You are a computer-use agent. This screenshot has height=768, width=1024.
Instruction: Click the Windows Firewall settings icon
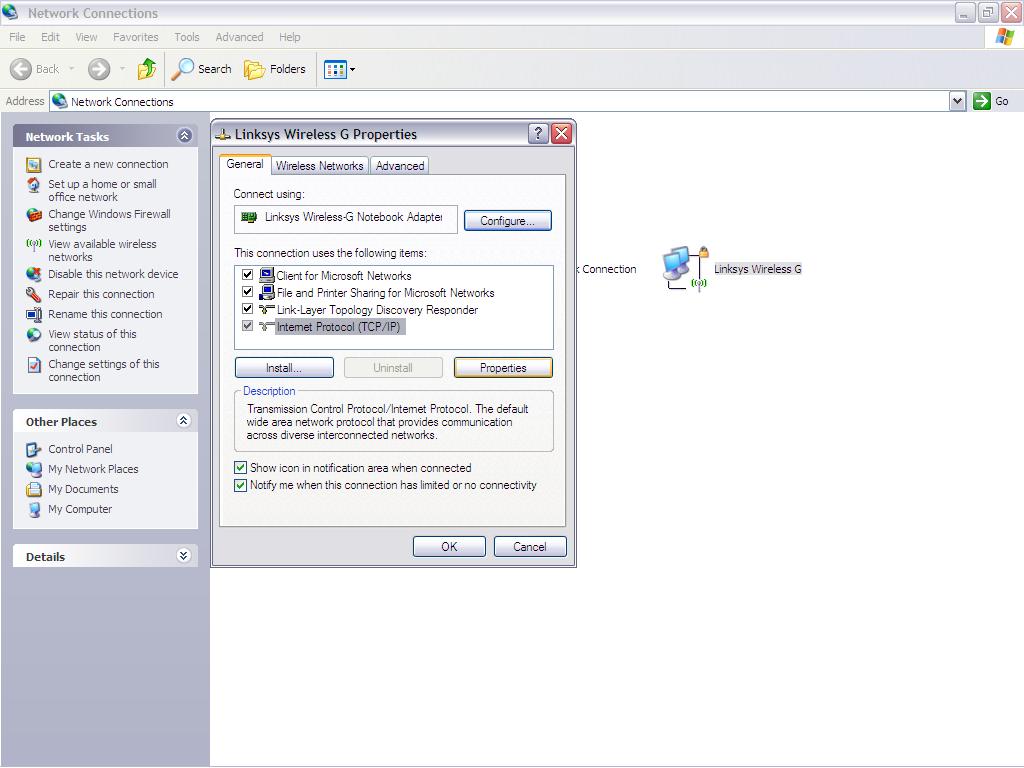click(34, 215)
